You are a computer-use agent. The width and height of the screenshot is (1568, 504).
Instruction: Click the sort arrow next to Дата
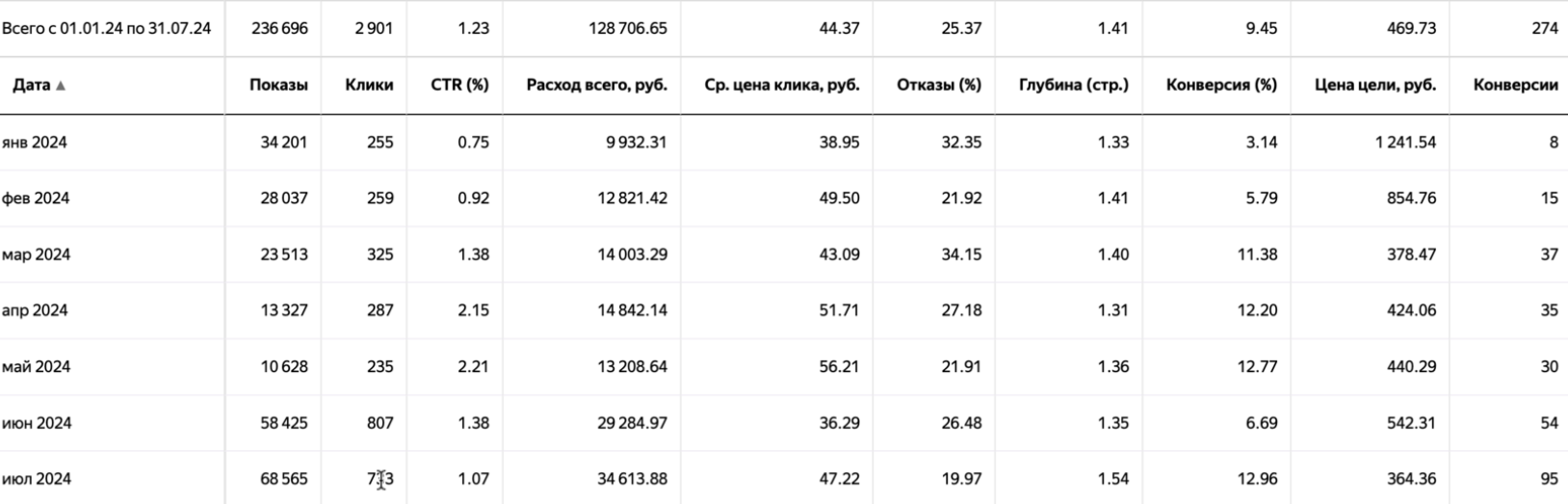(x=61, y=86)
